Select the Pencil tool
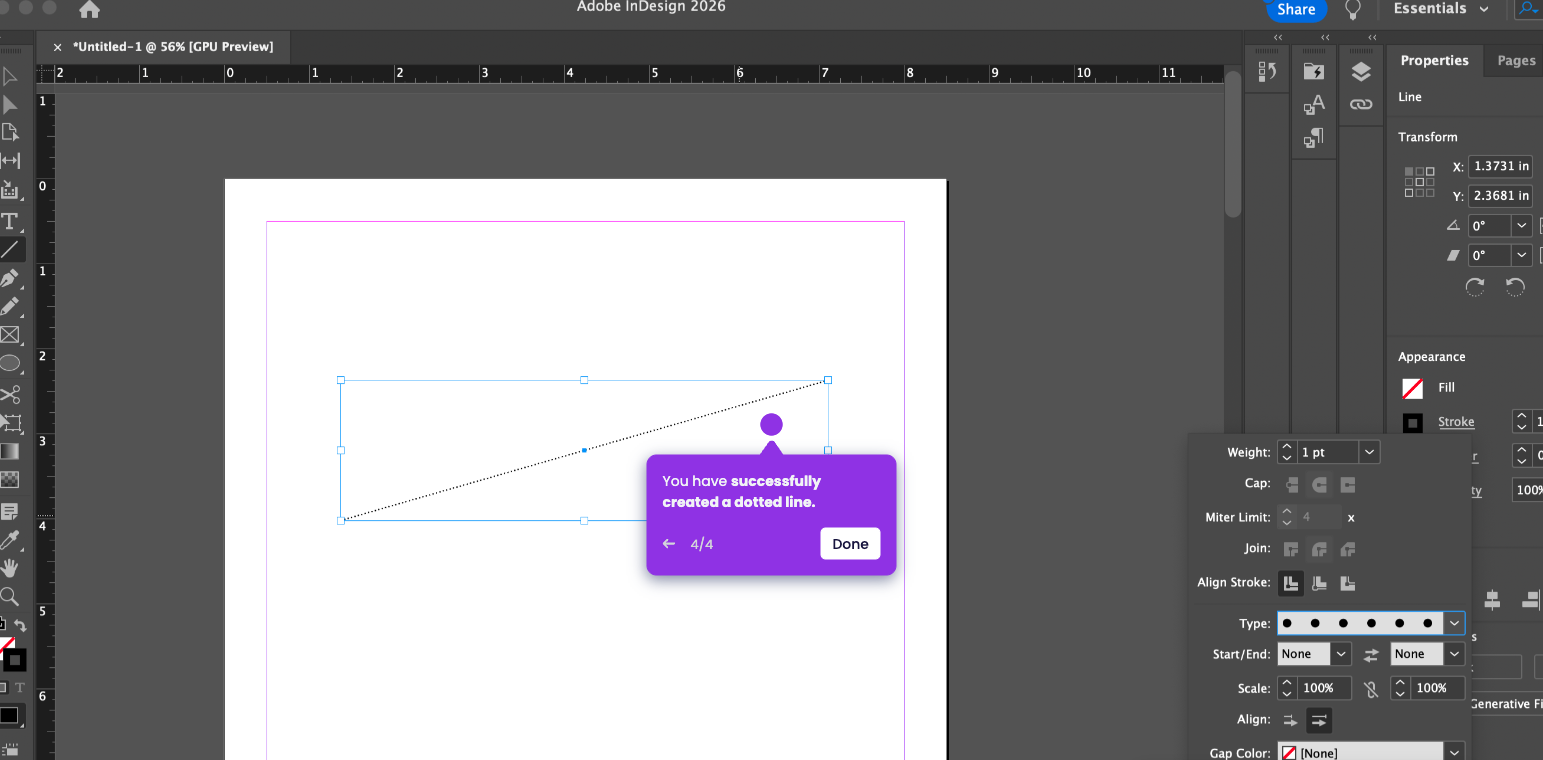Viewport: 1543px width, 760px height. coord(10,307)
